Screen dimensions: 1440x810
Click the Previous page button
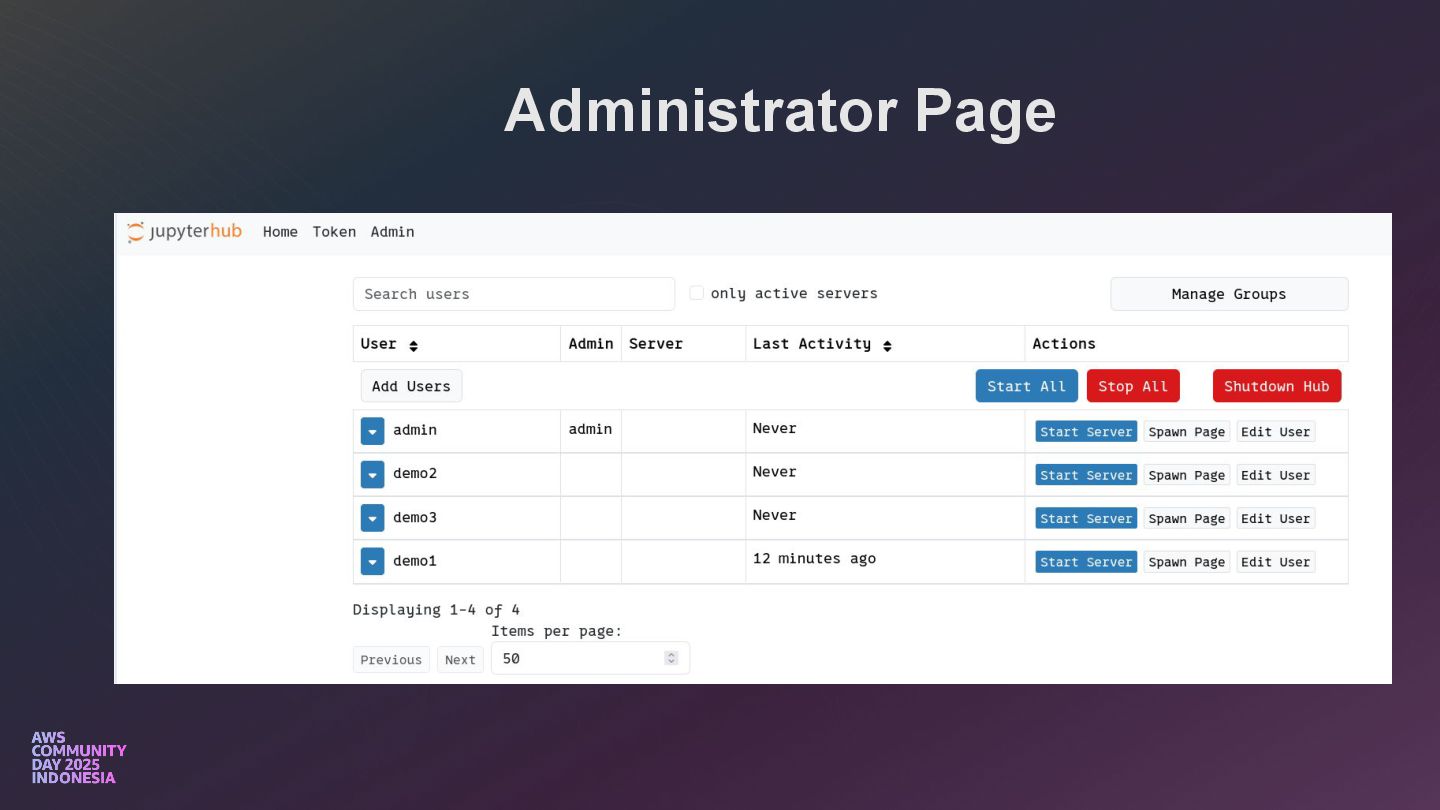(x=391, y=660)
